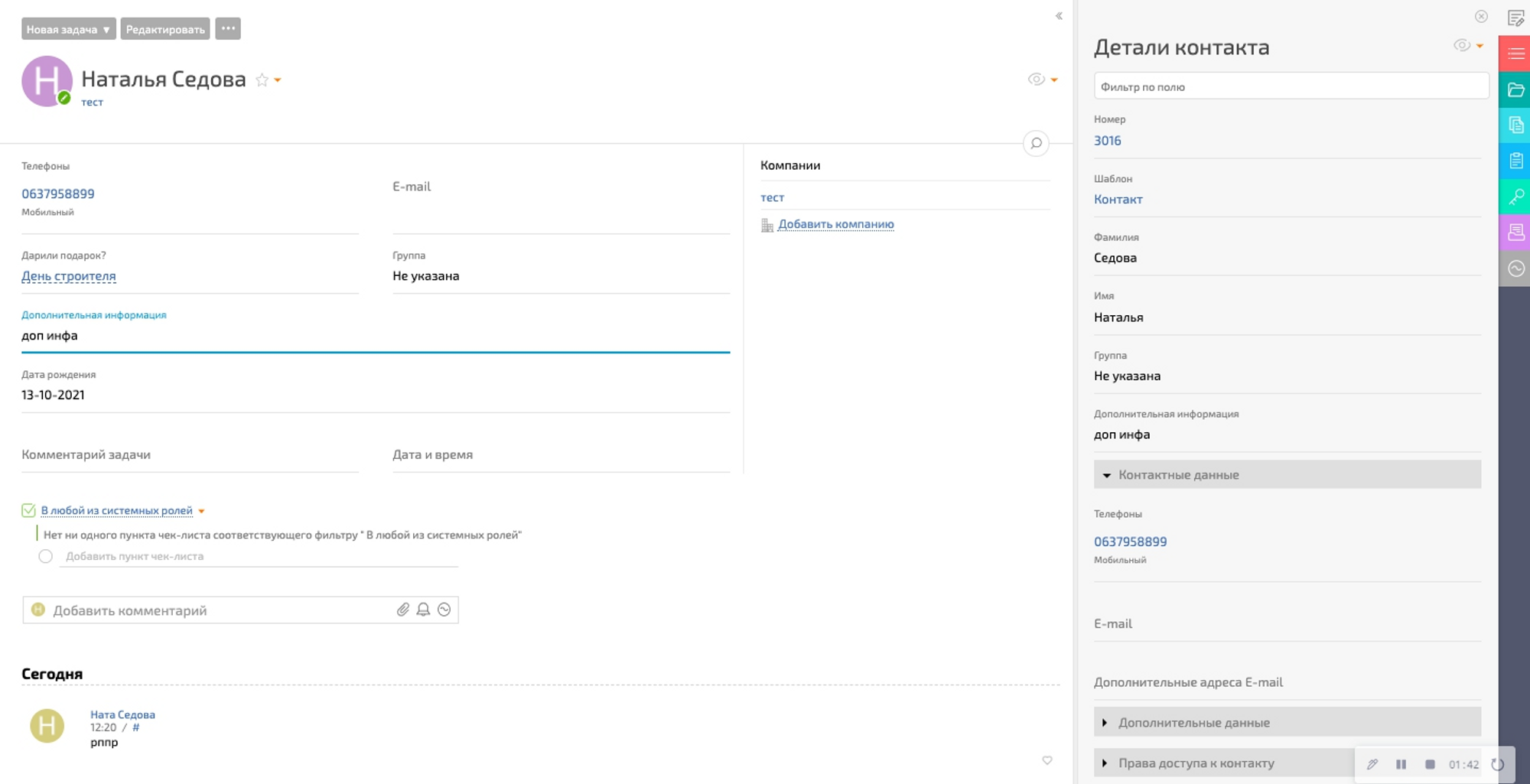Click the key icon in right sidebar
Viewport: 1530px width, 784px height.
(1515, 197)
